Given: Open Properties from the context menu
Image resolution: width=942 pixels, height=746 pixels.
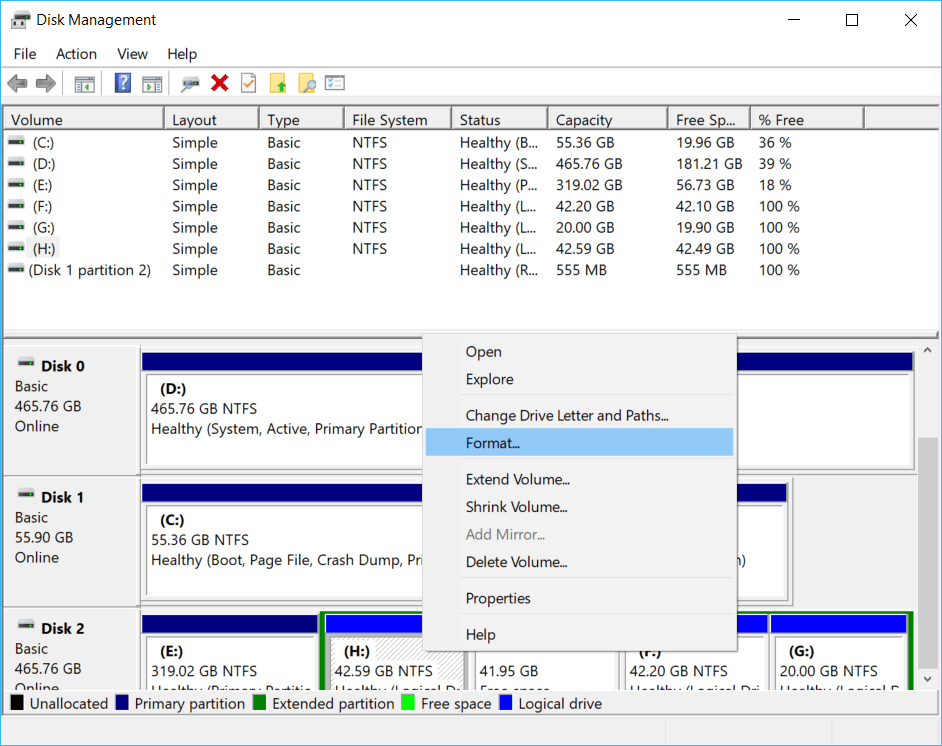Looking at the screenshot, I should click(497, 598).
